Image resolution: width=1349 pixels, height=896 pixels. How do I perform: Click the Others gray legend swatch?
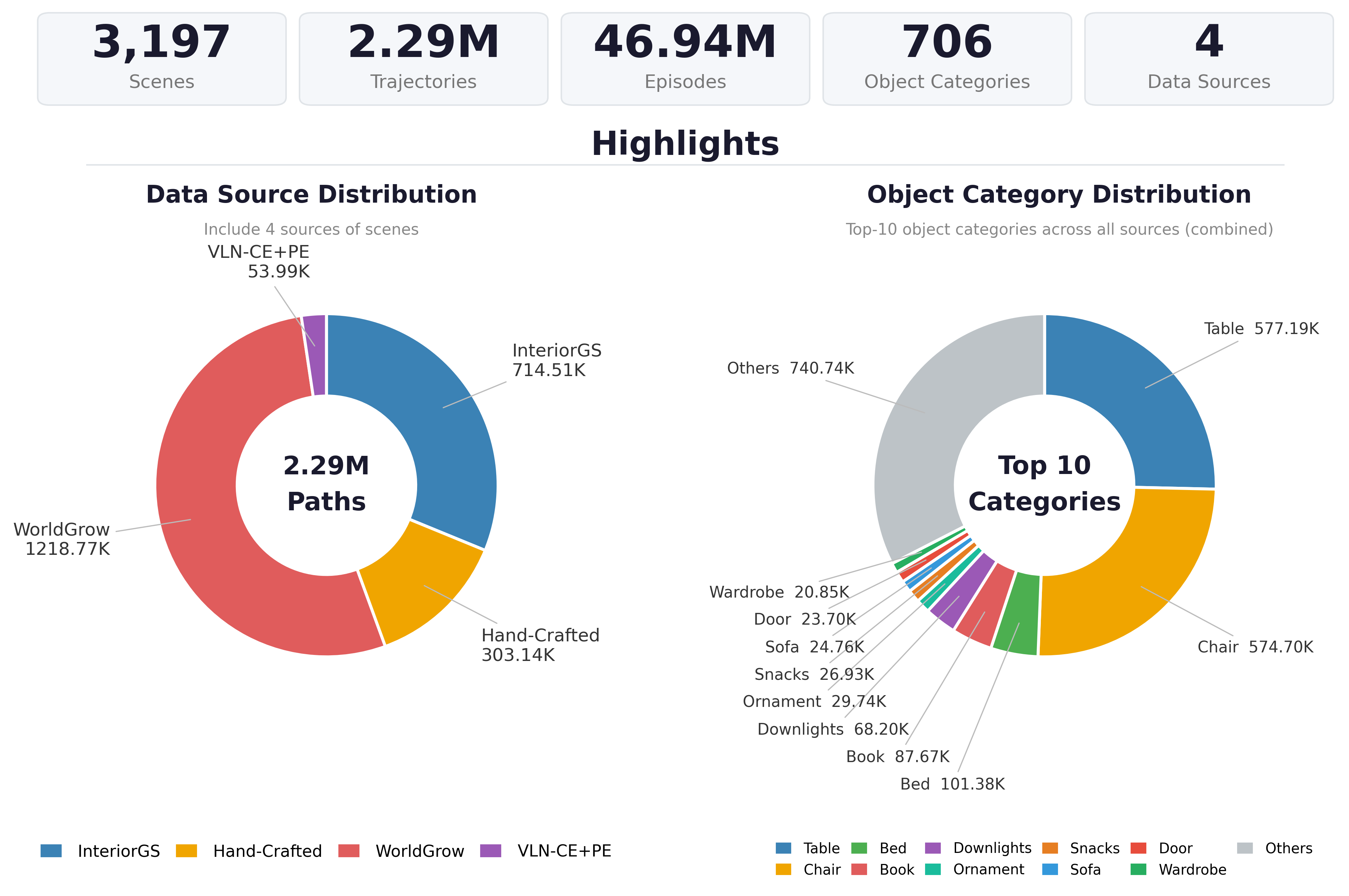click(1245, 848)
